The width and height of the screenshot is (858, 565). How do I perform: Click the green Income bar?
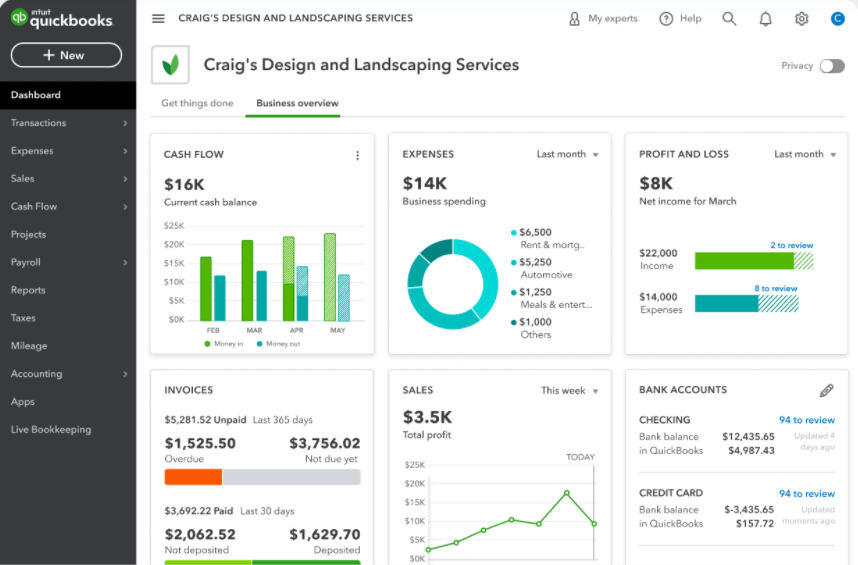point(744,261)
